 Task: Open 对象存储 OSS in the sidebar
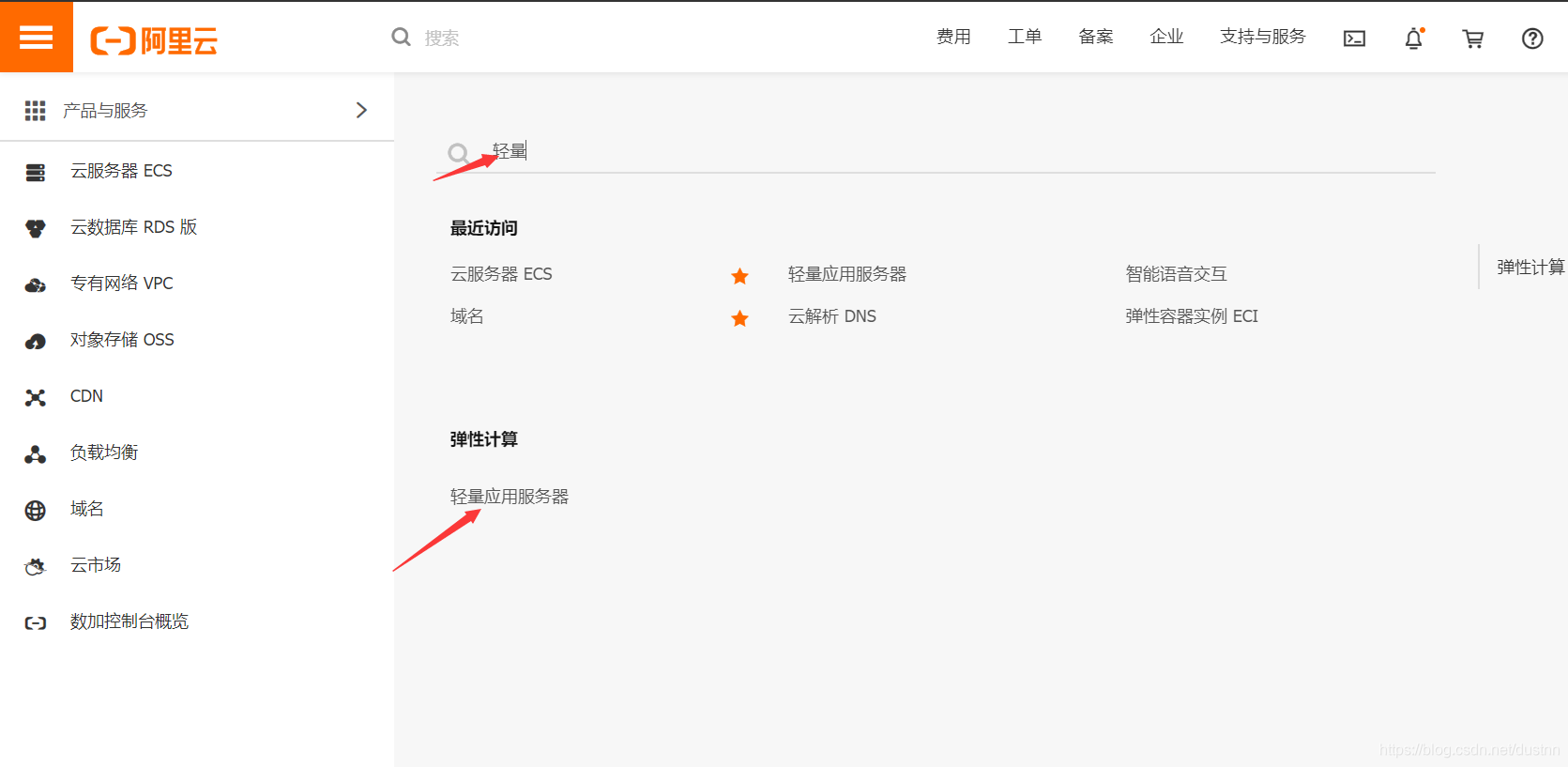pos(122,340)
